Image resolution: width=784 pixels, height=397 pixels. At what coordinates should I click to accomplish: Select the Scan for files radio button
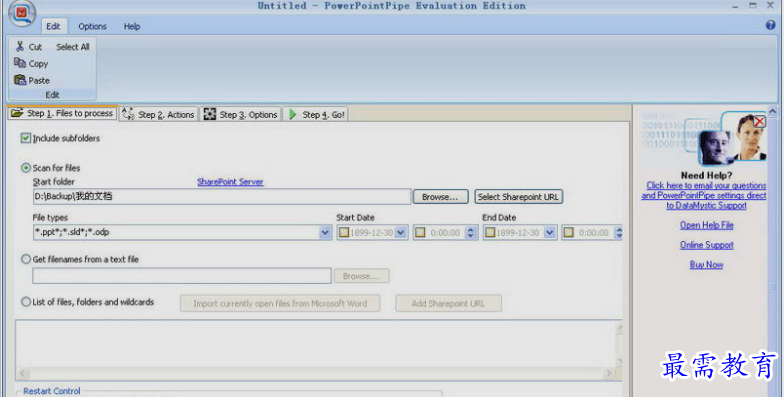tap(26, 168)
